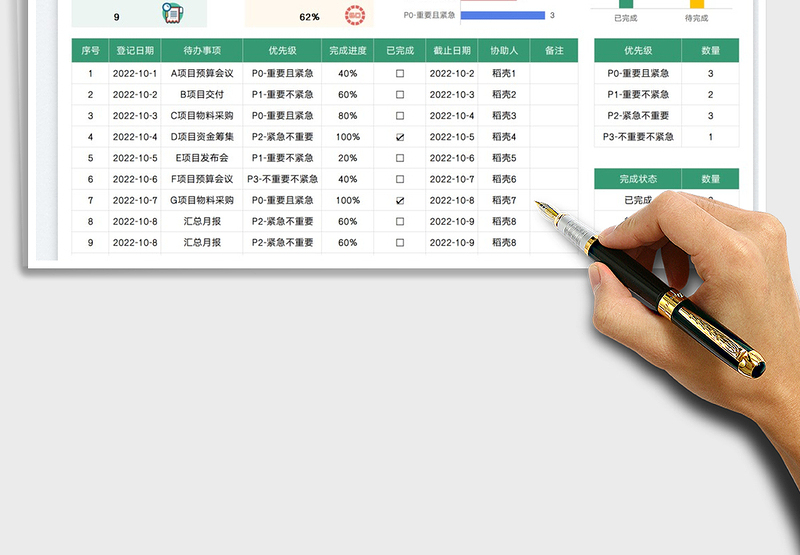Tick the checkbox in row 8 汇总月报
The width and height of the screenshot is (800, 555).
pyautogui.click(x=400, y=222)
